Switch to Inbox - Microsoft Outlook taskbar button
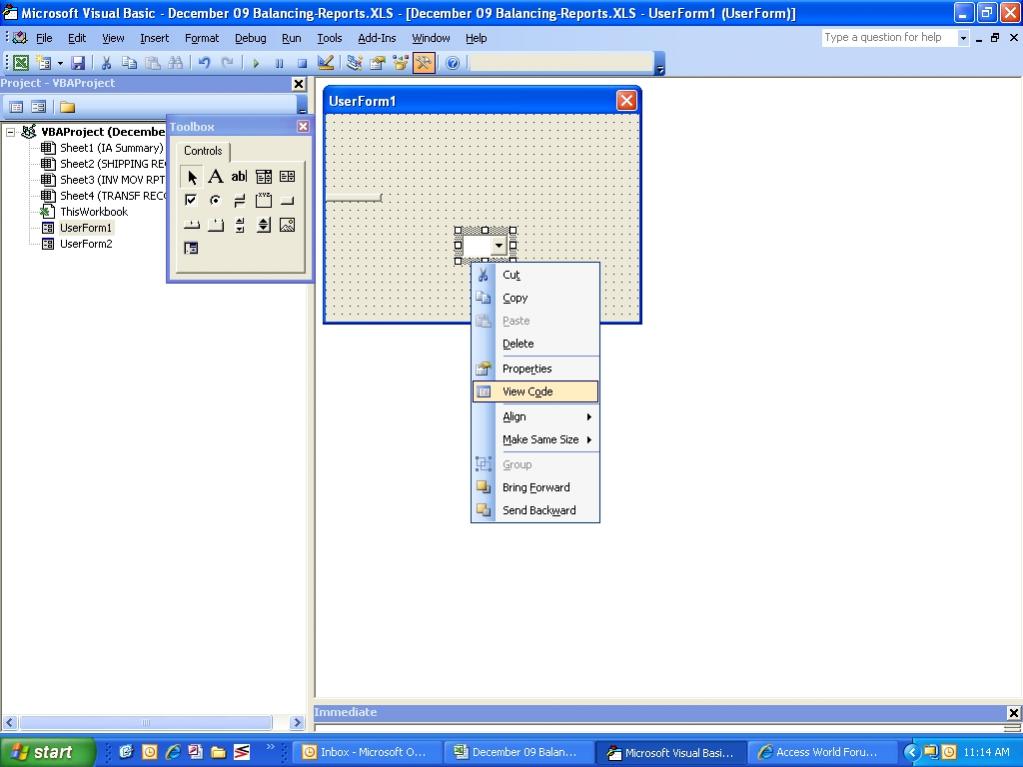This screenshot has width=1023, height=767. pos(365,752)
